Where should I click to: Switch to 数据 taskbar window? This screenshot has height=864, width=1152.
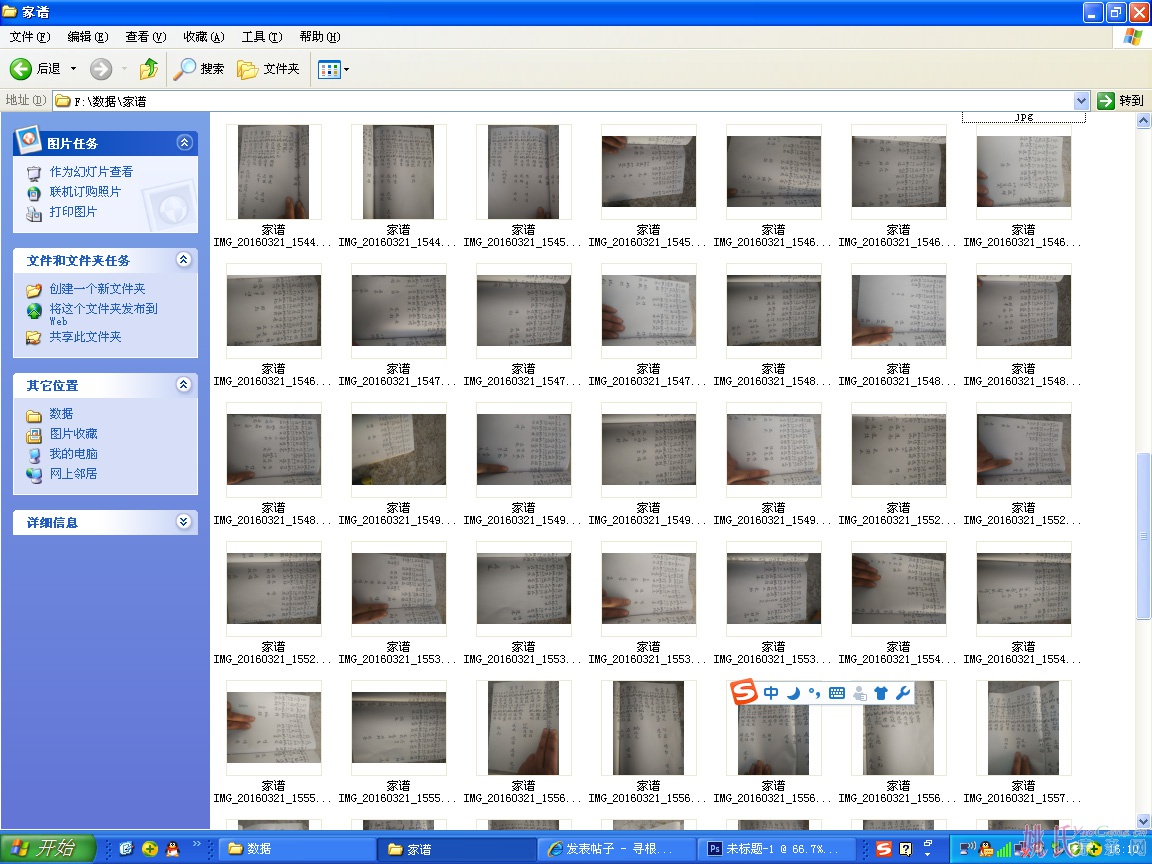tap(298, 849)
